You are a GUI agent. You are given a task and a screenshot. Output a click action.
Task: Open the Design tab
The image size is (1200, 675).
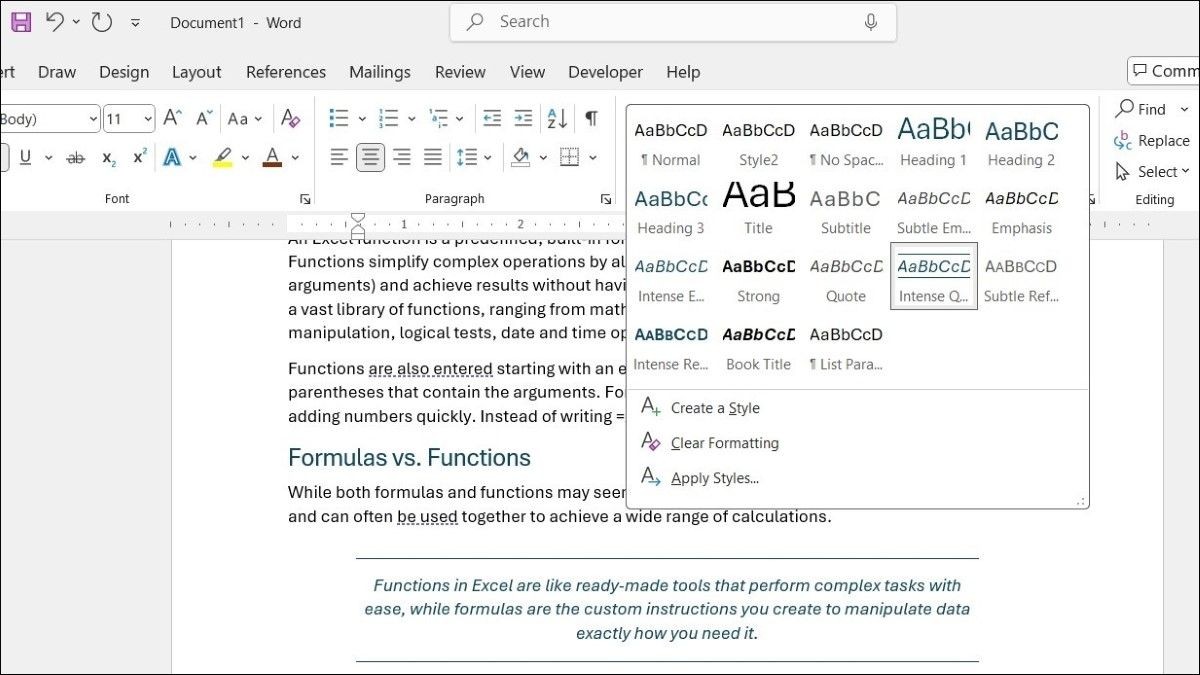tap(124, 72)
